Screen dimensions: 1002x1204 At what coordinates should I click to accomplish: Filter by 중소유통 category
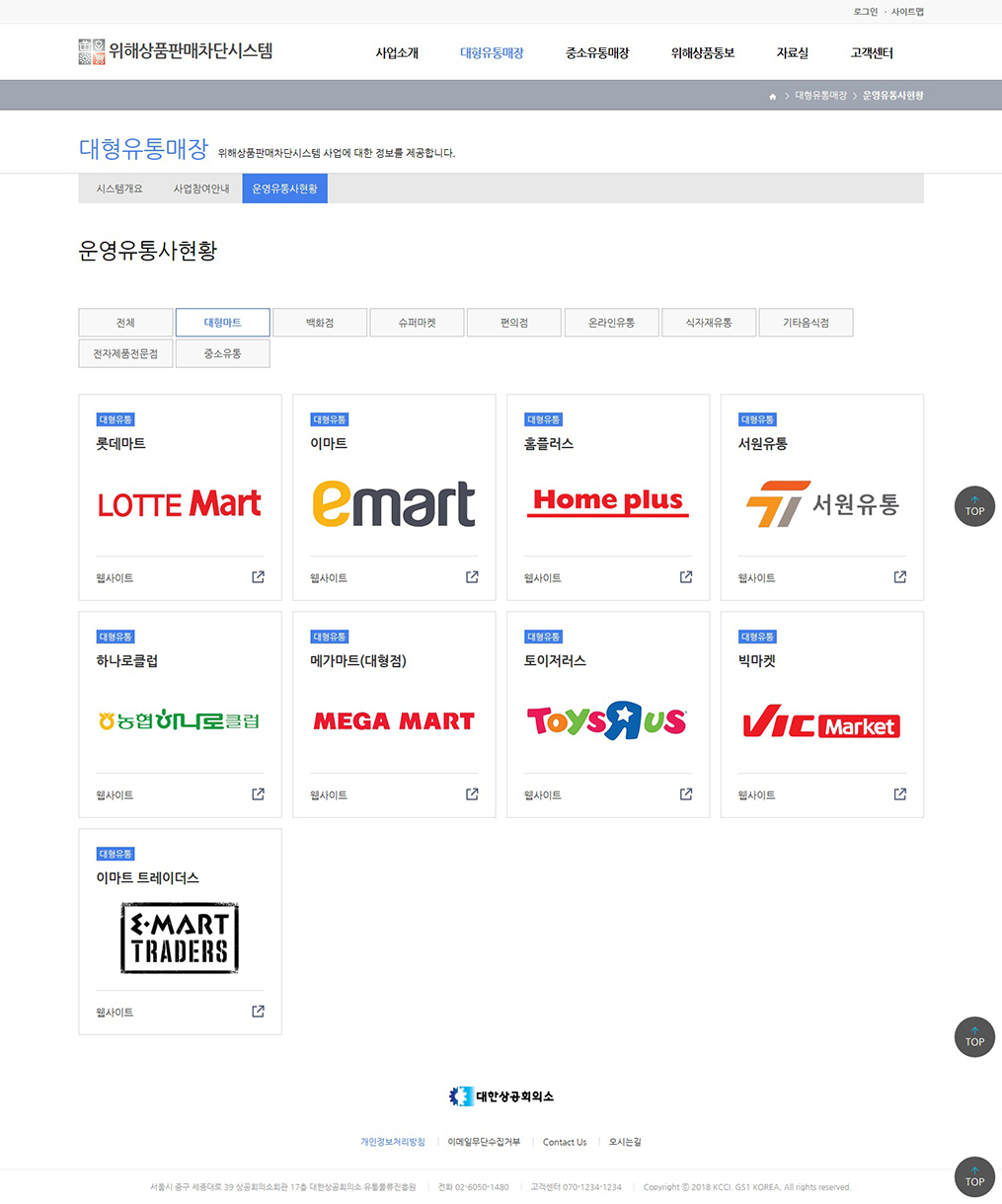pos(222,353)
